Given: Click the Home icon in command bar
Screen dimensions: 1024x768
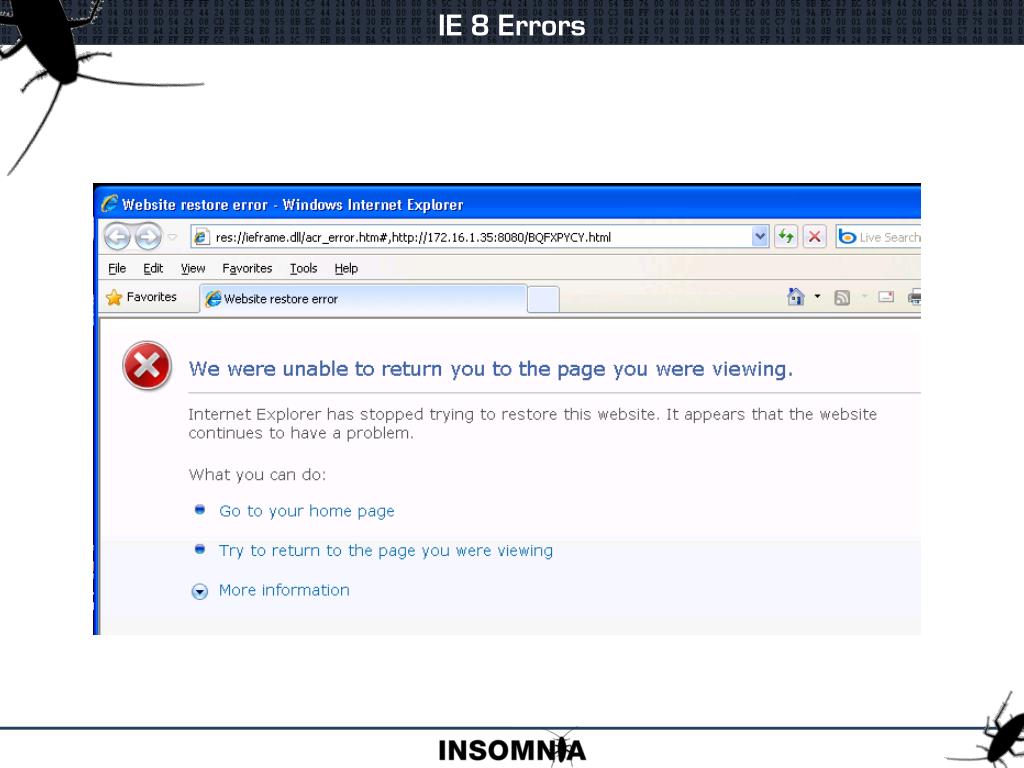Looking at the screenshot, I should pos(795,297).
